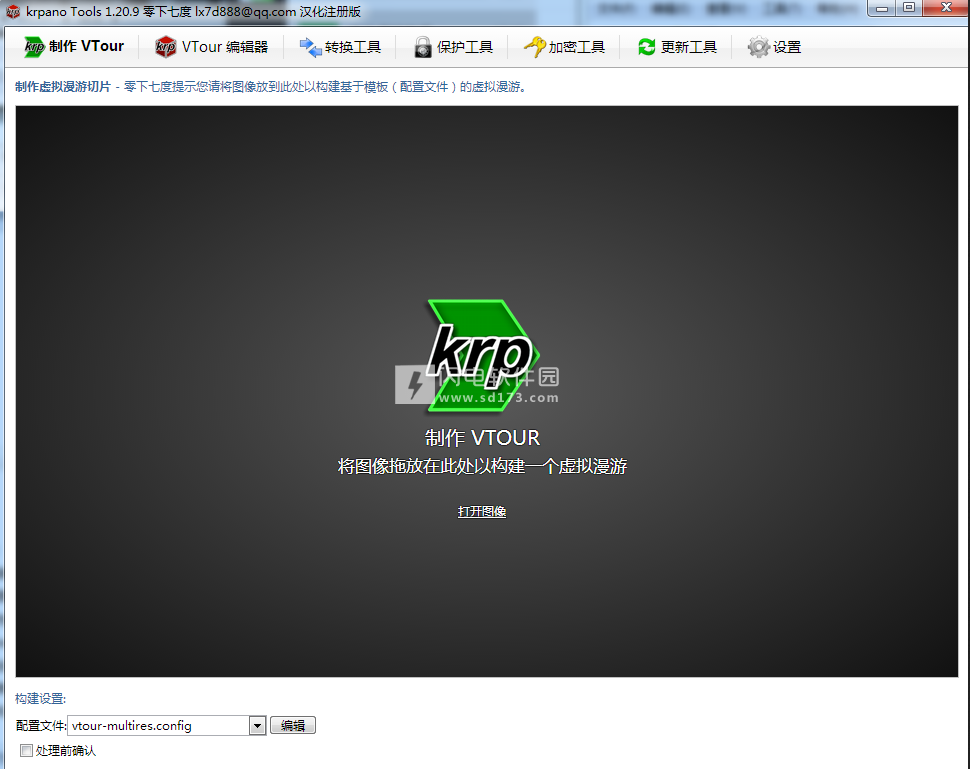Switch to the 制作 VTour tab
This screenshot has height=769, width=970.
point(74,47)
